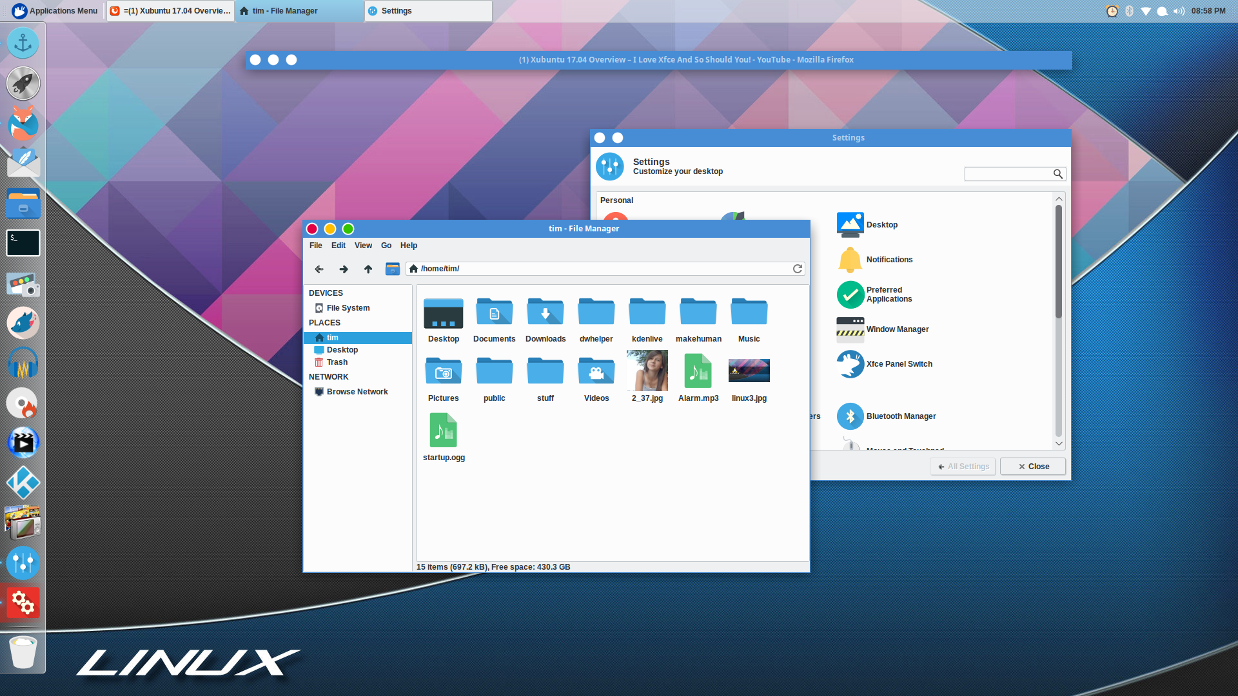Open the Pictures folder
This screenshot has width=1238, height=696.
tap(443, 378)
